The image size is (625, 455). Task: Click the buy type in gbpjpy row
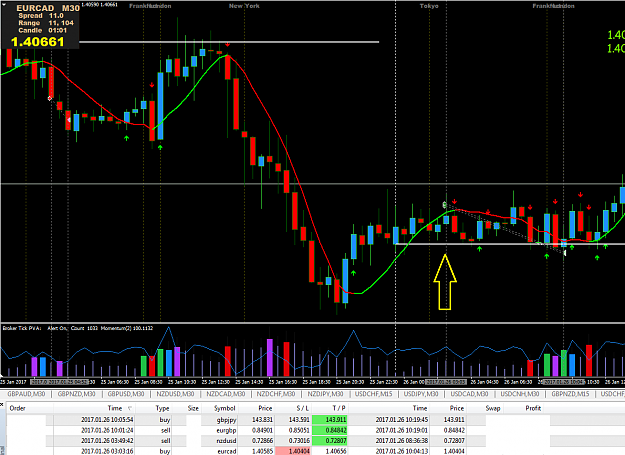click(165, 420)
